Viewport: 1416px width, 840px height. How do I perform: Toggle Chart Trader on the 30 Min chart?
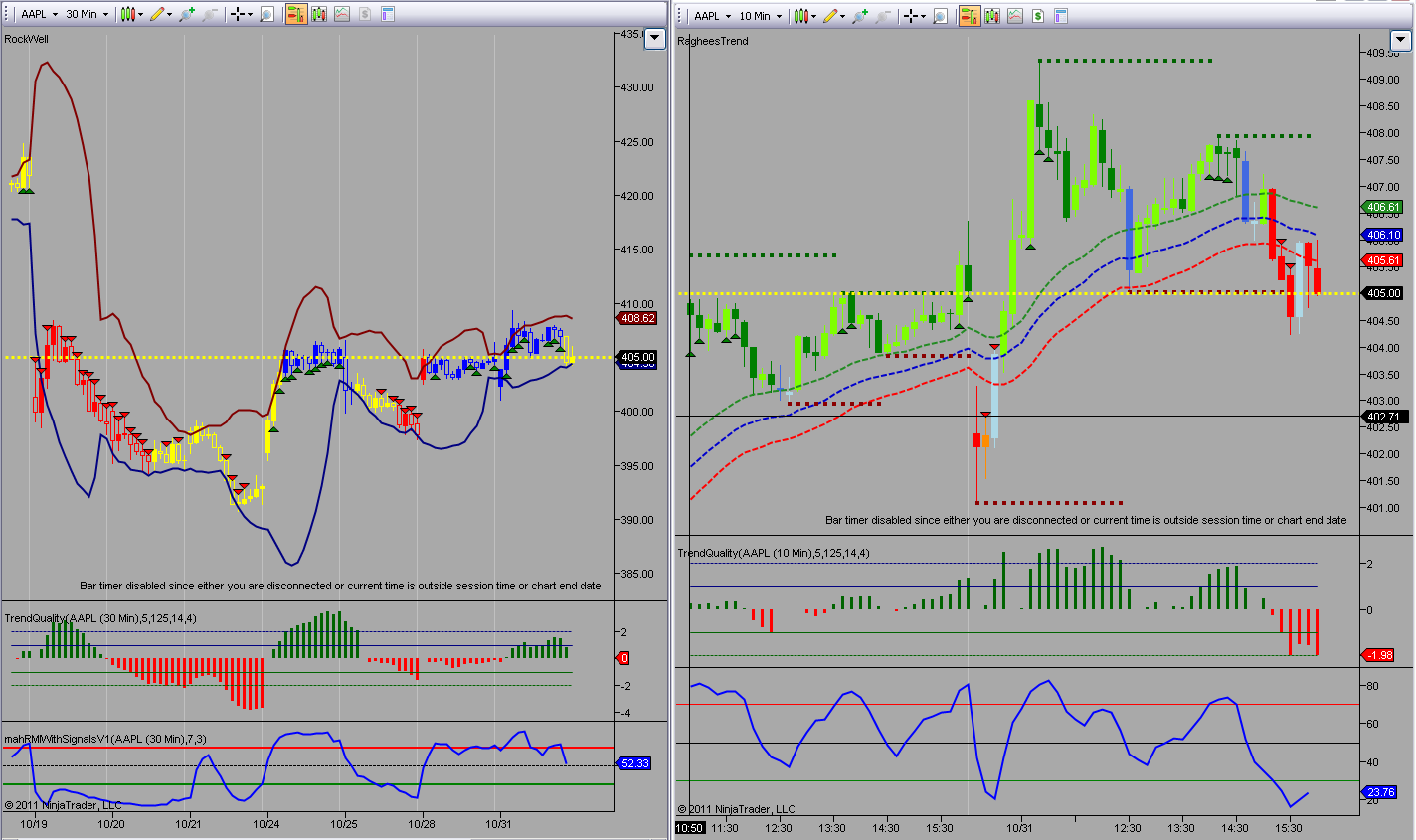296,14
